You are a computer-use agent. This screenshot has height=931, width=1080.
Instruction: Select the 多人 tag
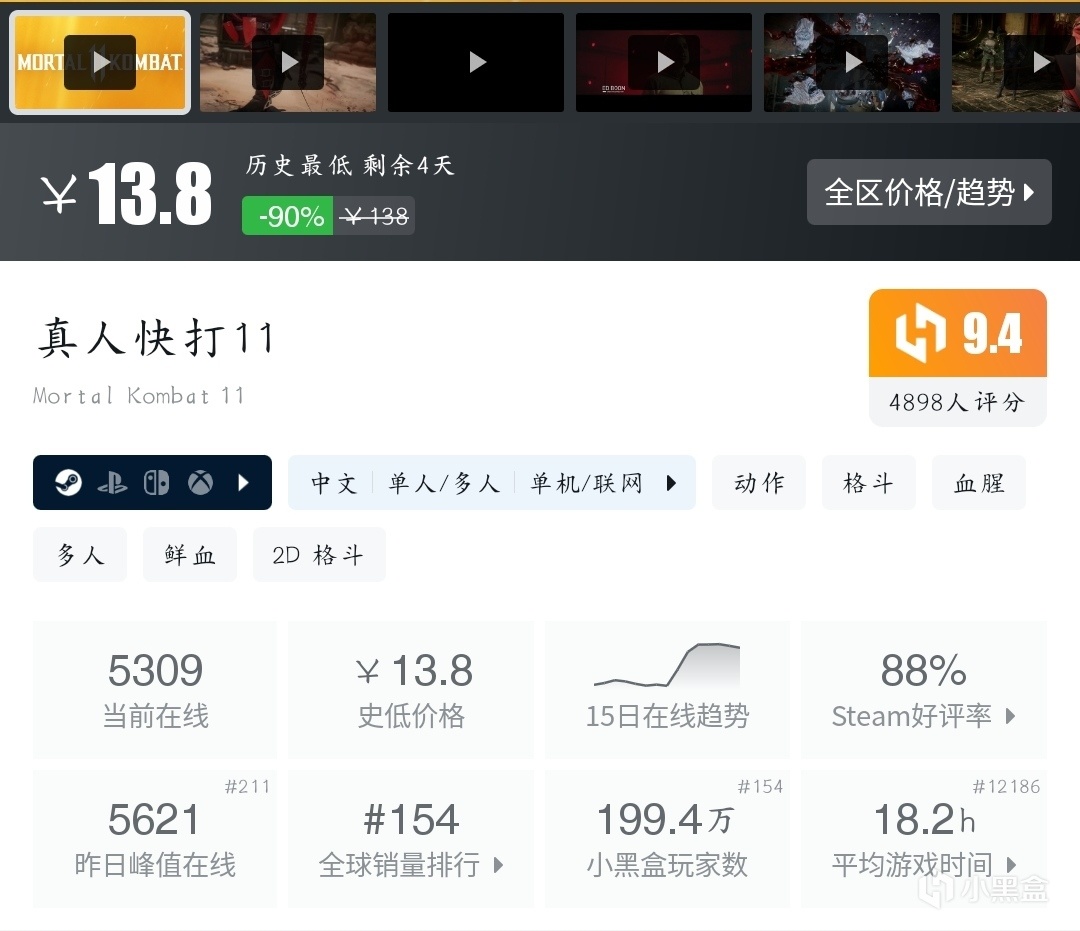80,554
